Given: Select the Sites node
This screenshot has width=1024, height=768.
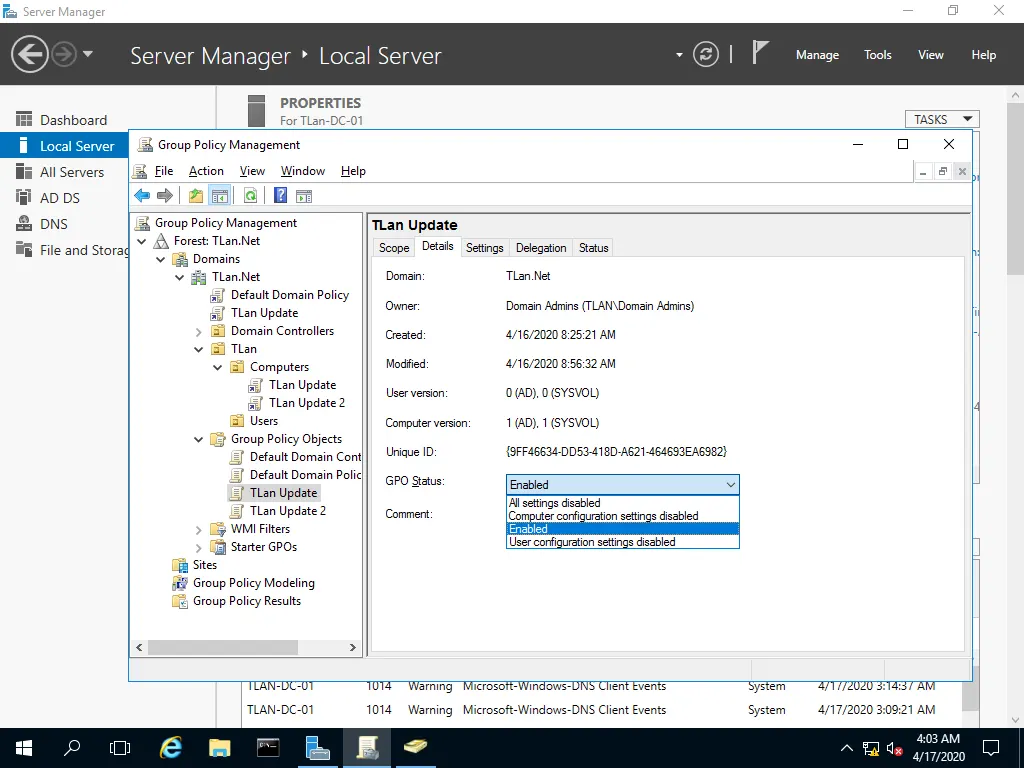Looking at the screenshot, I should [204, 566].
